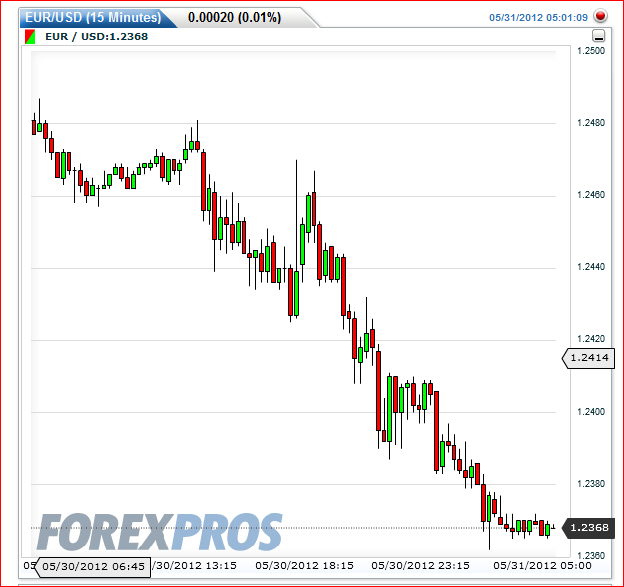
Task: Click the 0.00020 (0.01%) change value
Action: pos(234,18)
